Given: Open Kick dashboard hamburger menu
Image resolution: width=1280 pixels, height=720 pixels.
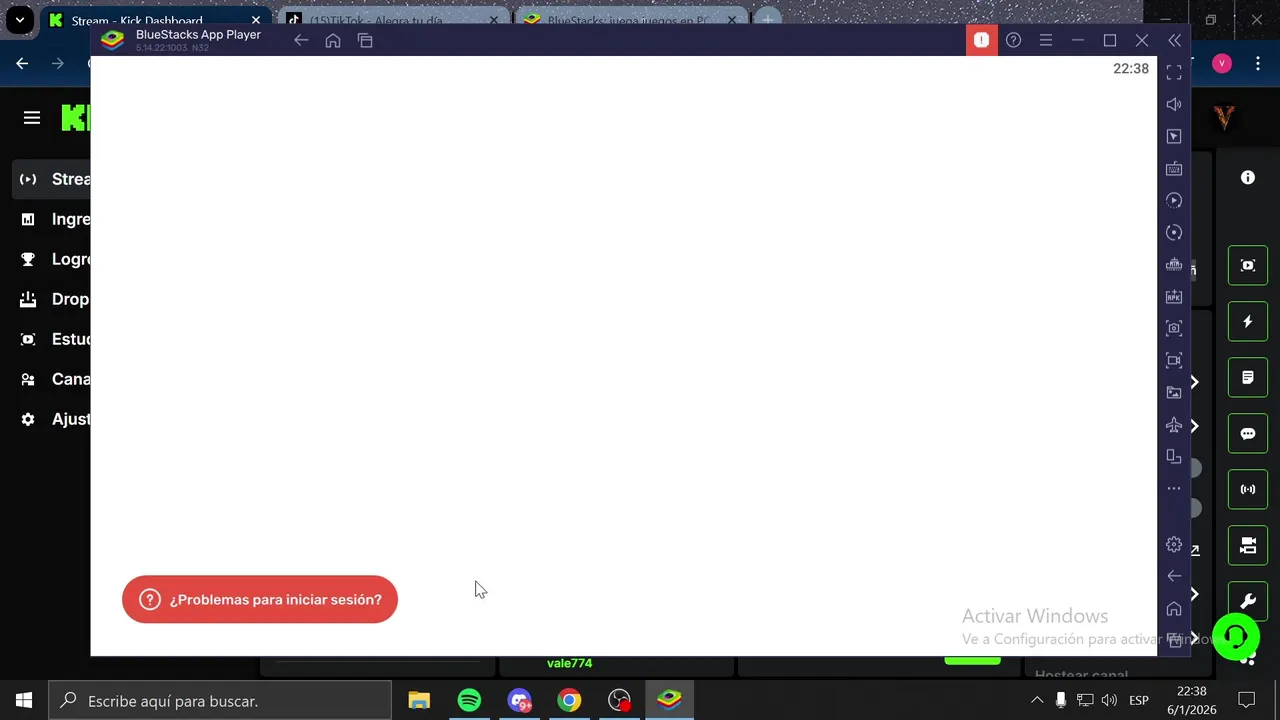Looking at the screenshot, I should tap(32, 118).
